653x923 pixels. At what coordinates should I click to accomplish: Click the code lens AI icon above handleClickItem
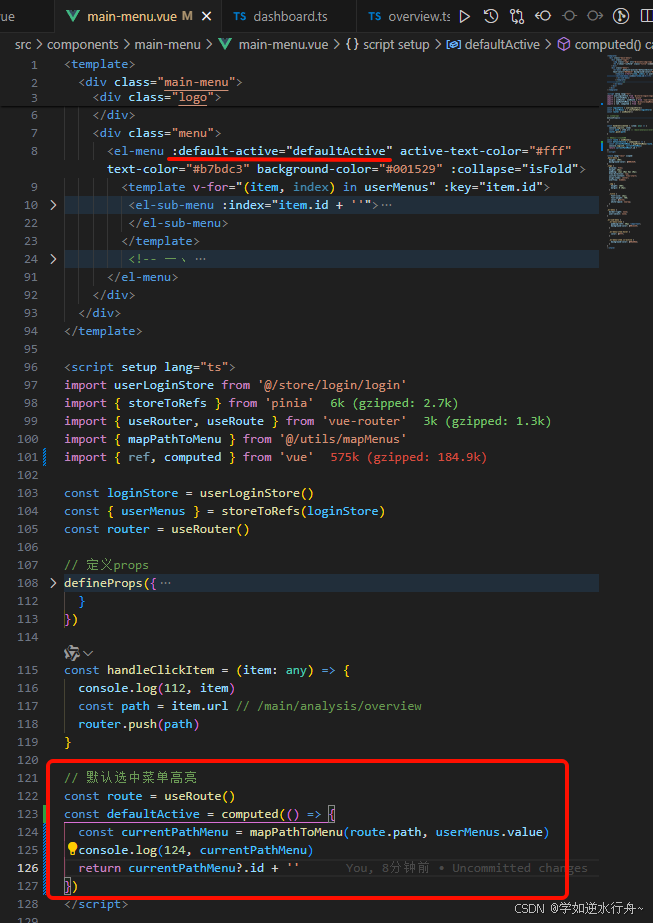(72, 652)
